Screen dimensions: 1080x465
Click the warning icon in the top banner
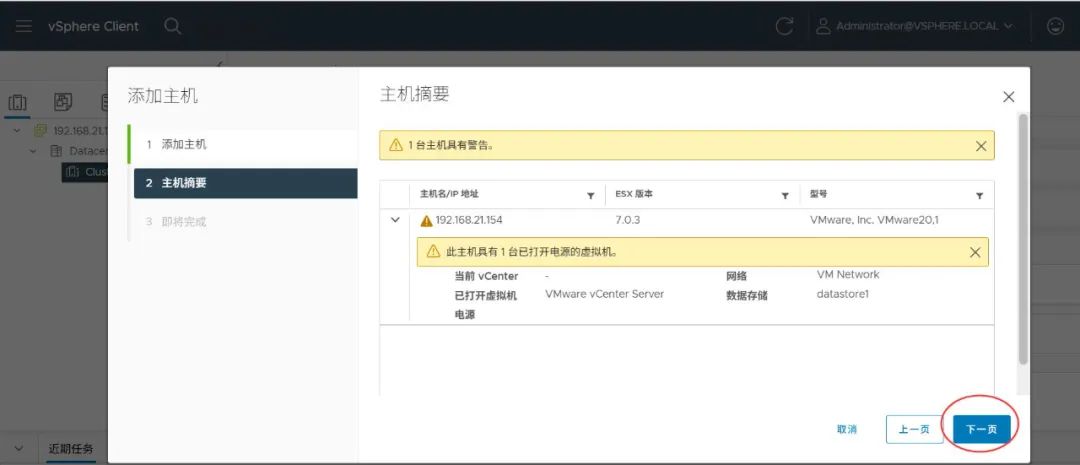tap(395, 145)
